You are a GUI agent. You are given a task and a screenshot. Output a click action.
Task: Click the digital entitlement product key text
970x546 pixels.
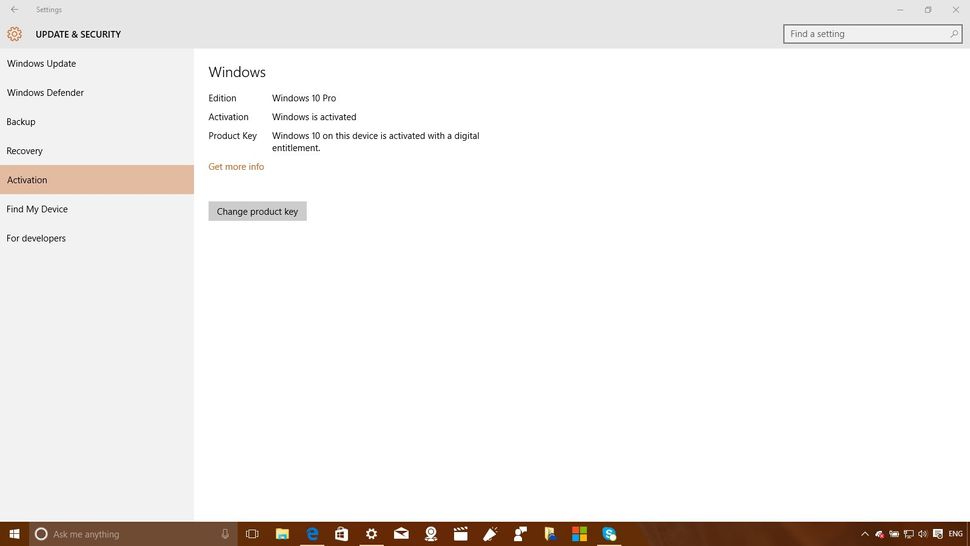pos(376,142)
